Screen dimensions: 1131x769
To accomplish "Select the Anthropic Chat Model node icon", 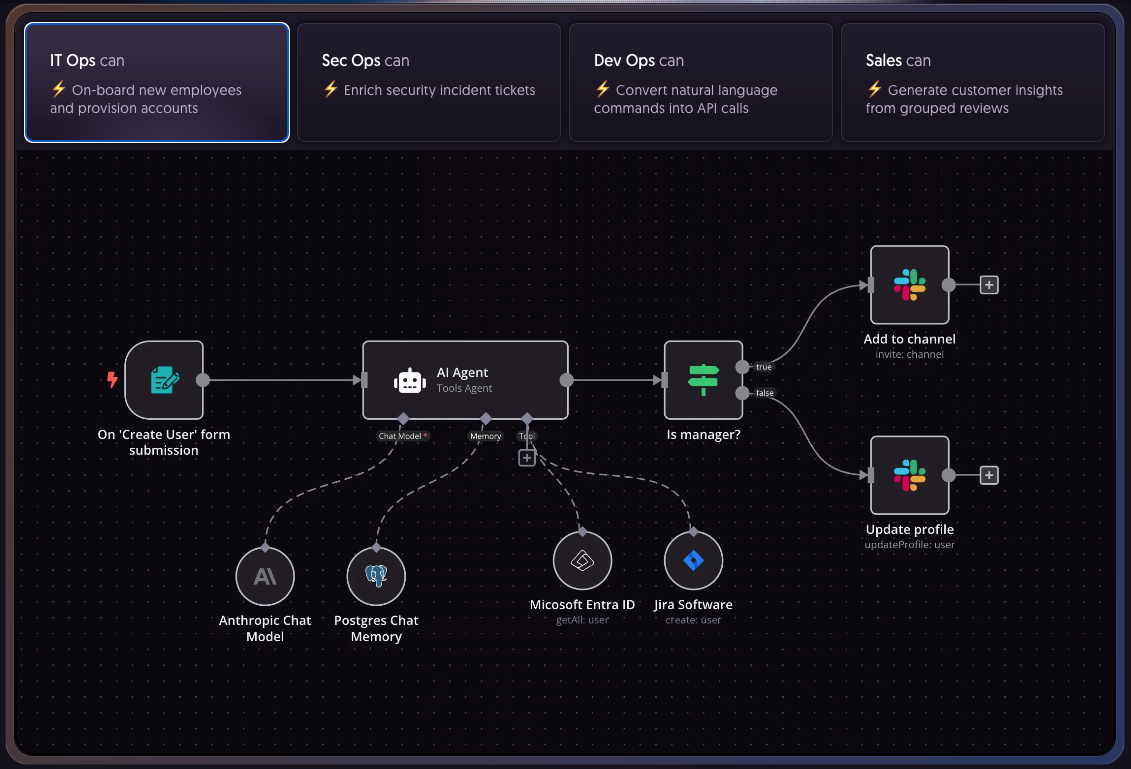I will click(264, 576).
